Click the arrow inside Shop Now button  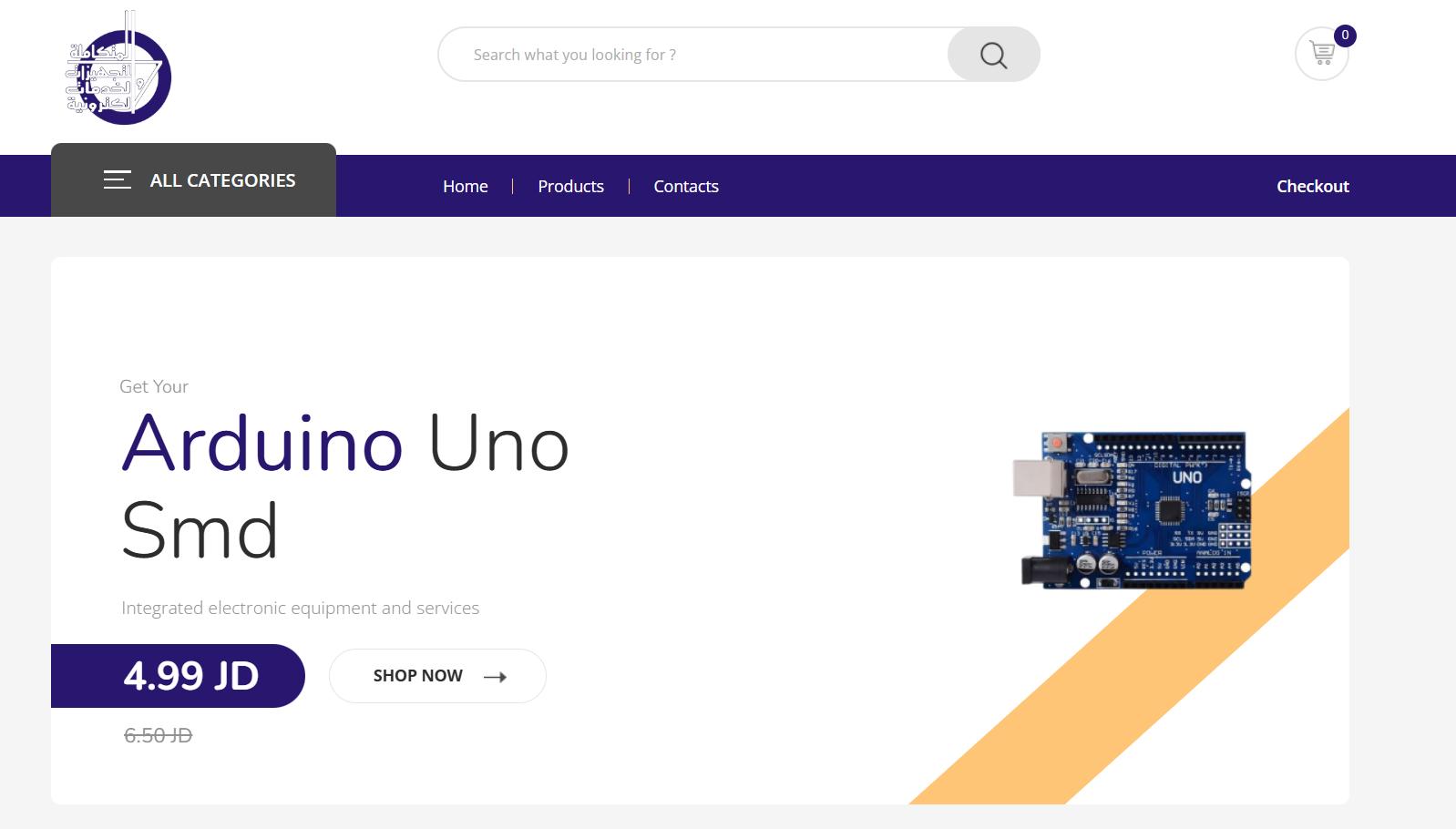click(495, 677)
